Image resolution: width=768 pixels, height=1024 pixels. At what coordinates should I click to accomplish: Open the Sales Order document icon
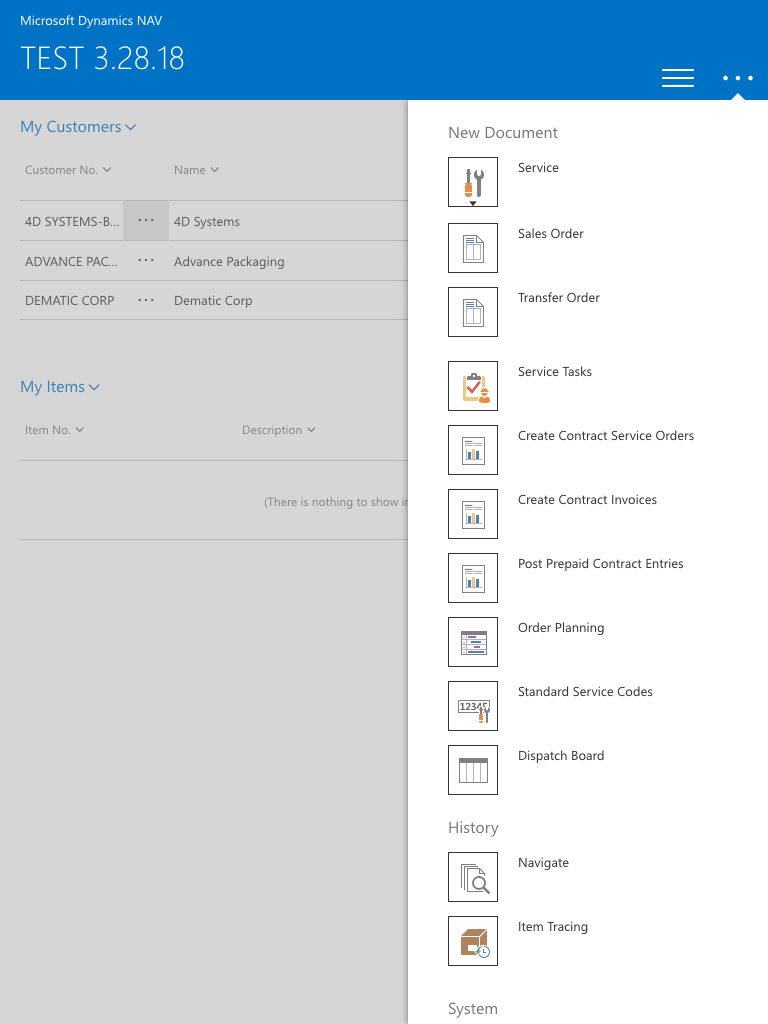(x=473, y=248)
